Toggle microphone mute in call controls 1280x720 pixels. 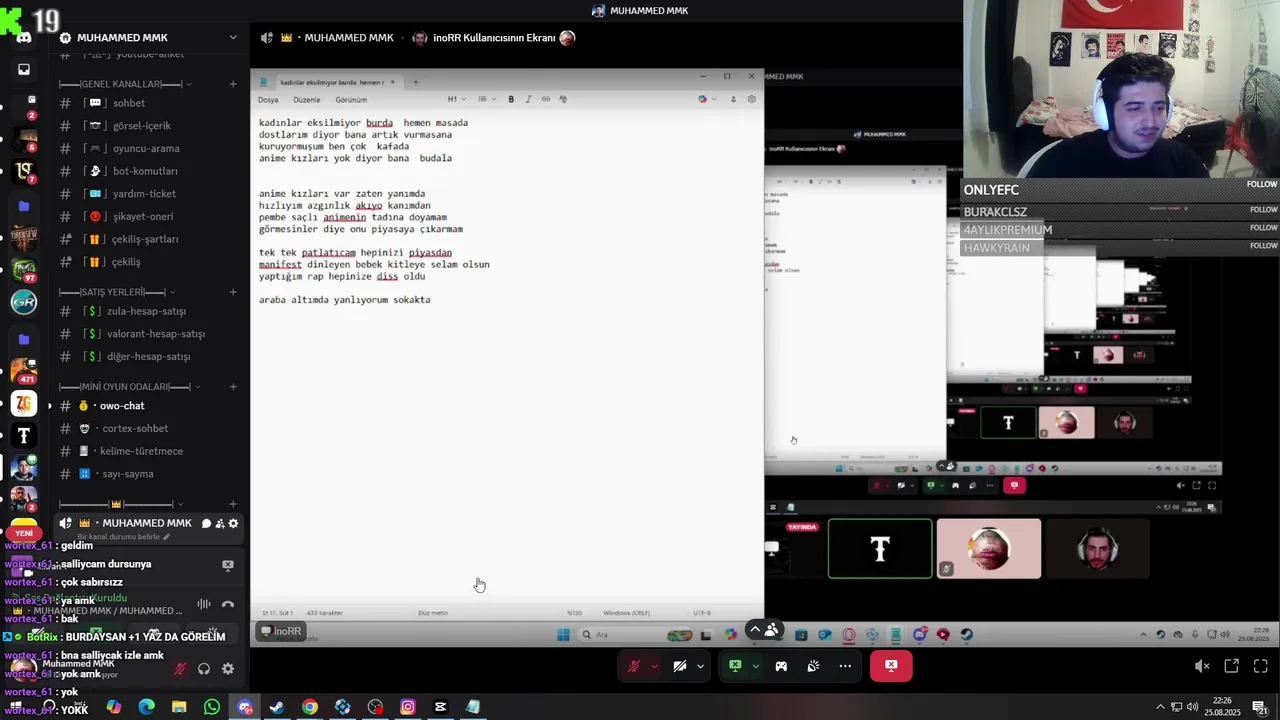point(634,666)
